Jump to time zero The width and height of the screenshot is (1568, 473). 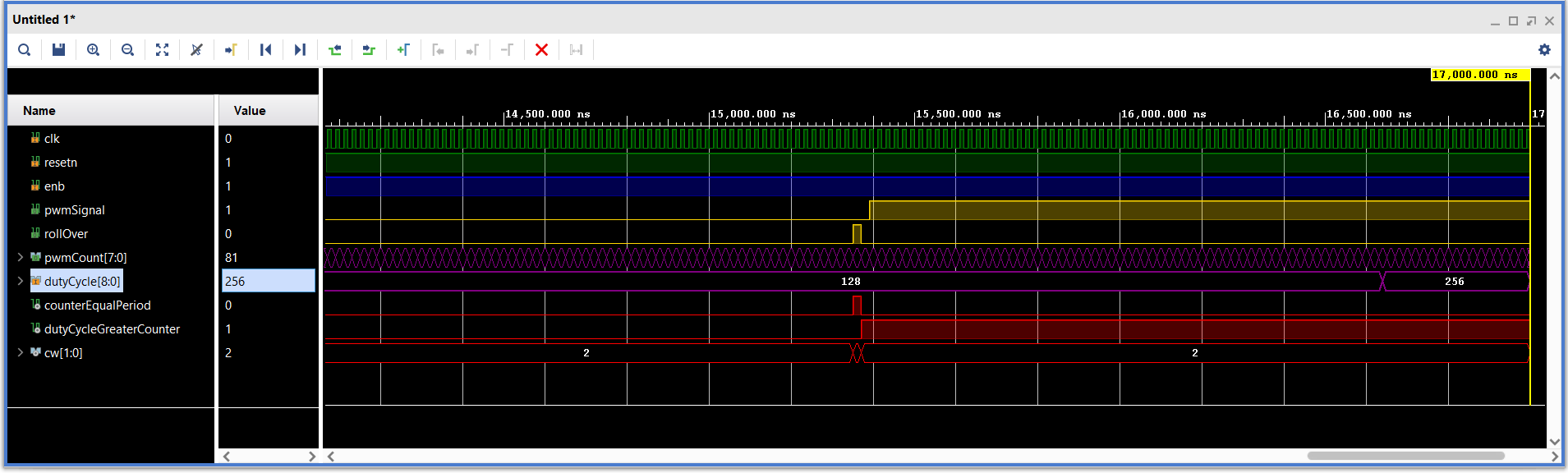click(265, 50)
